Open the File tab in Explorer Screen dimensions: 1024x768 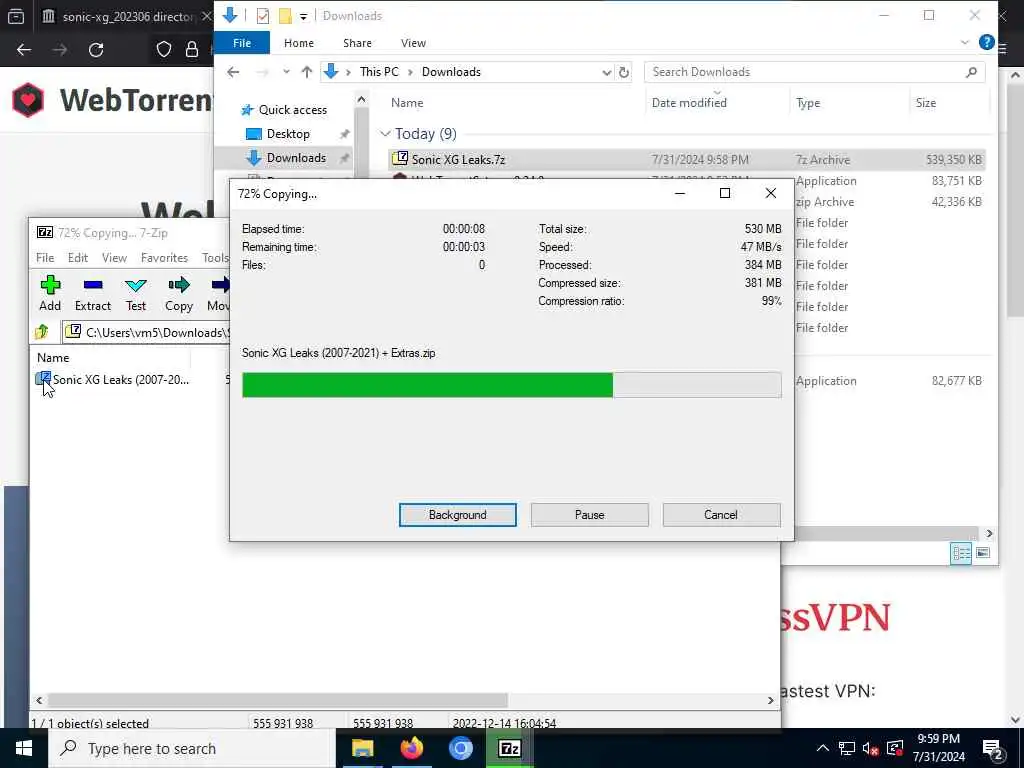click(242, 42)
